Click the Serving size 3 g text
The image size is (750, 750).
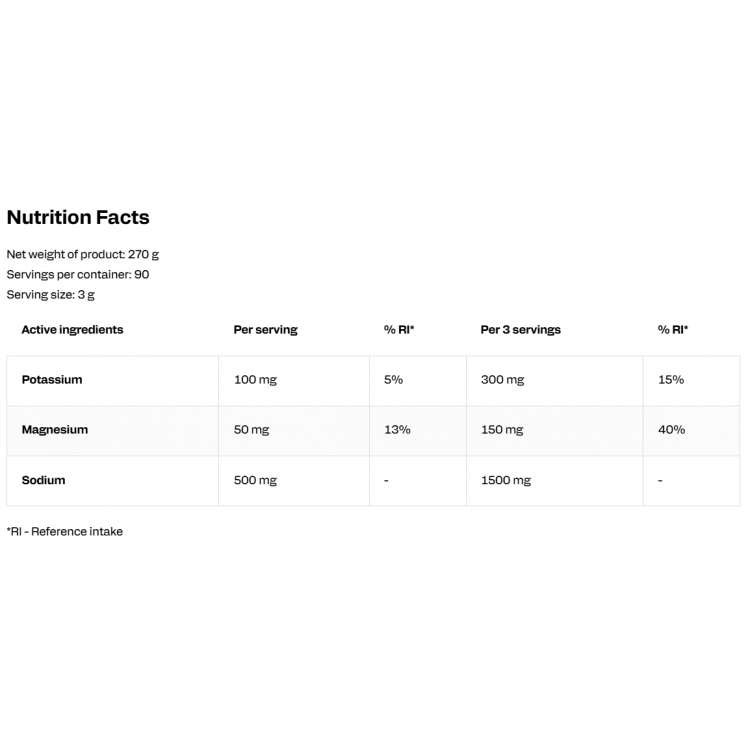point(51,295)
